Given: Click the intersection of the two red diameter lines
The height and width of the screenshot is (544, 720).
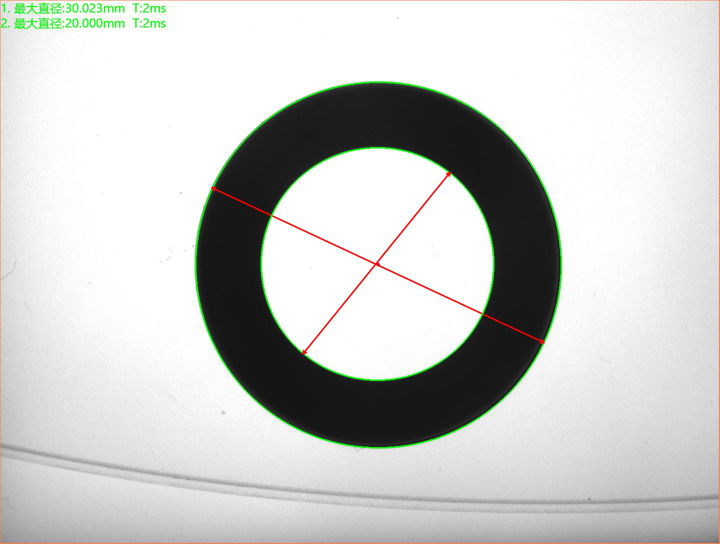Looking at the screenshot, I should (x=377, y=264).
